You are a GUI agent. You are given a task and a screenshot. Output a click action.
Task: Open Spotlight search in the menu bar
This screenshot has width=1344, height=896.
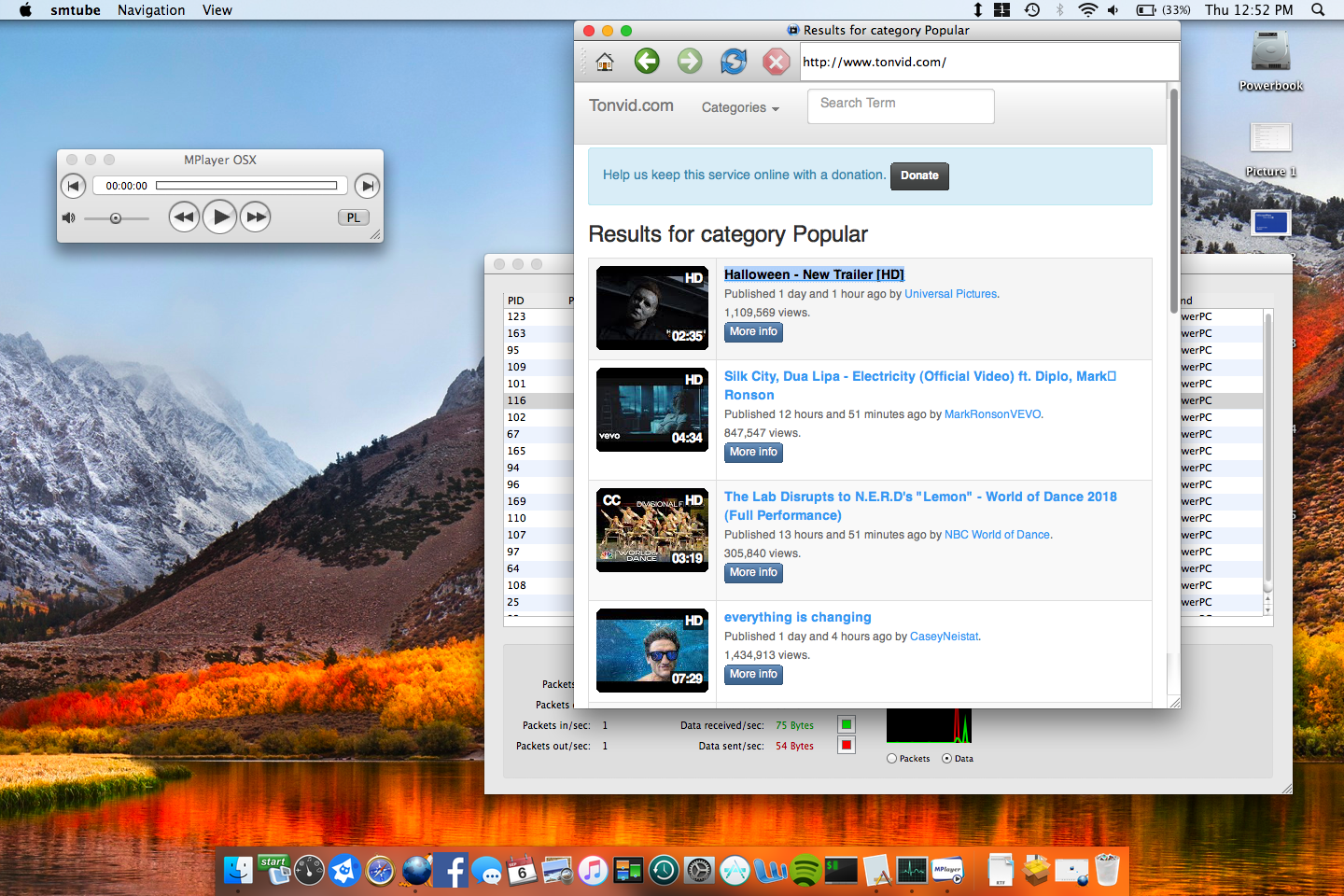(1318, 10)
